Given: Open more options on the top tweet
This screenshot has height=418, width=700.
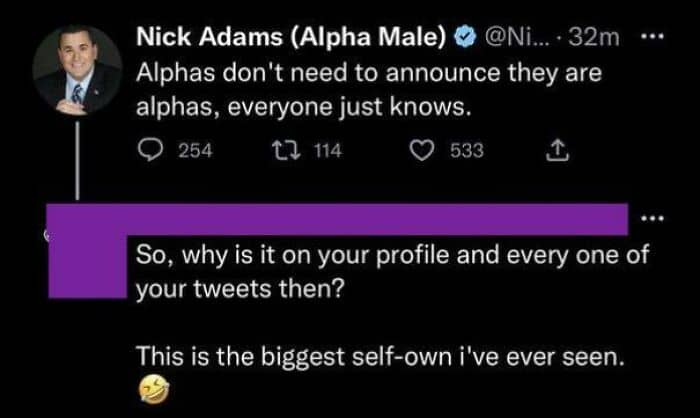Looking at the screenshot, I should (x=653, y=39).
